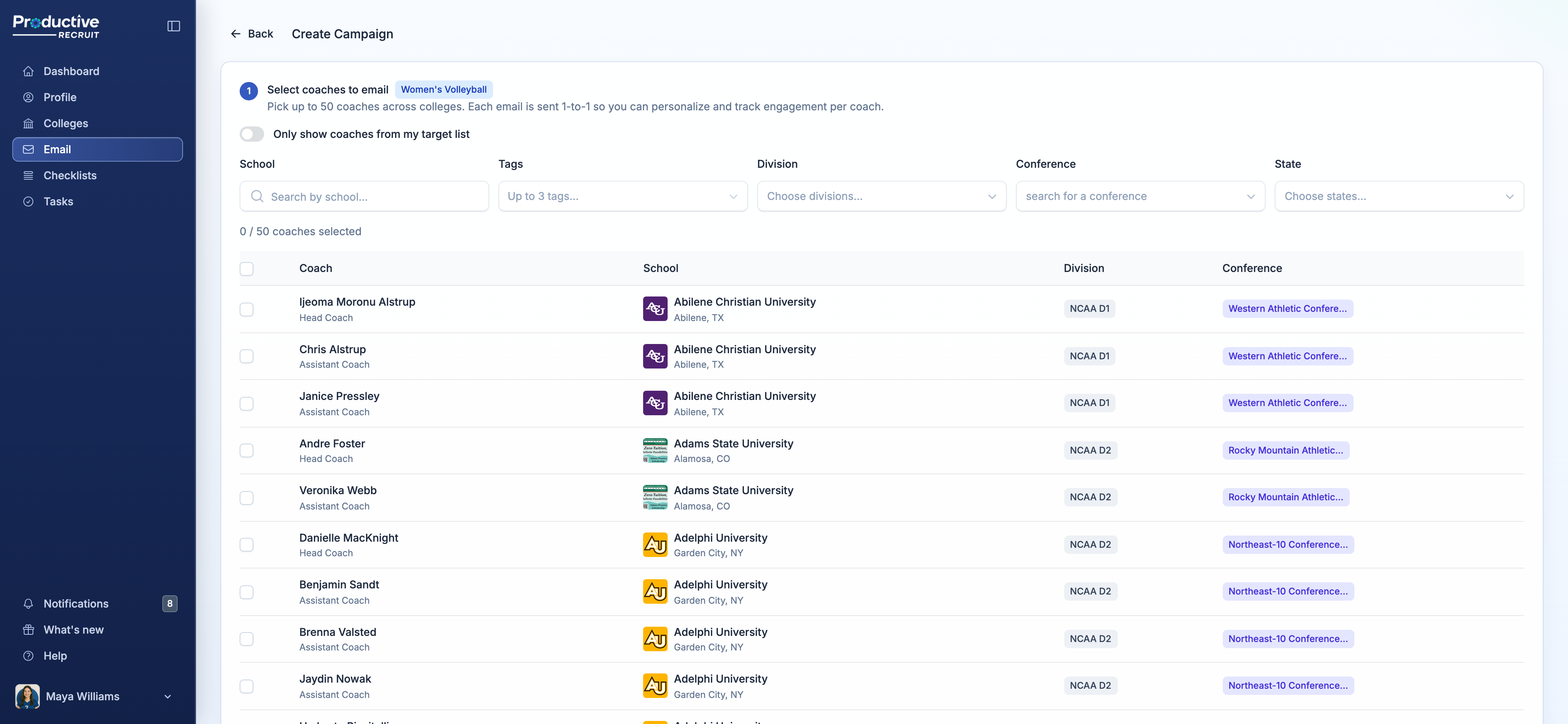The height and width of the screenshot is (724, 1568).
Task: Click Northeast-10 Conference tag for Danielle MacKnight
Action: tap(1288, 544)
